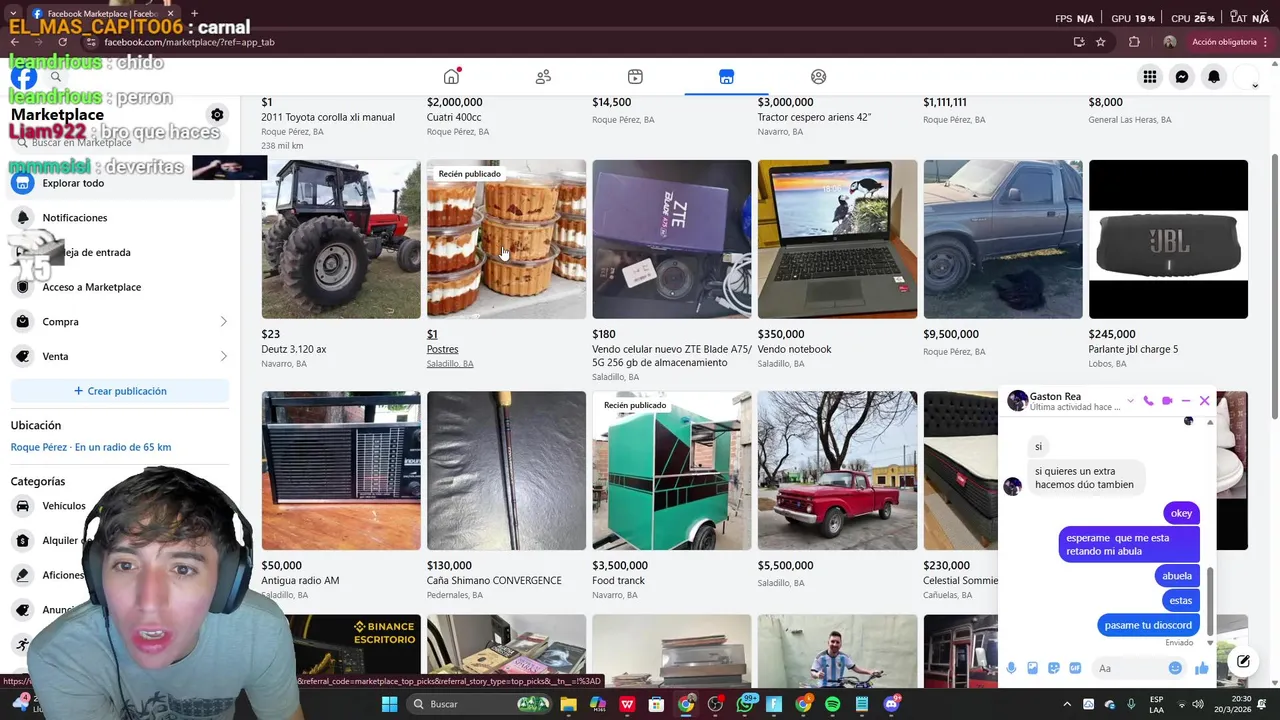Show hidden system tray icons
Viewport: 1280px width, 720px height.
tap(1066, 704)
